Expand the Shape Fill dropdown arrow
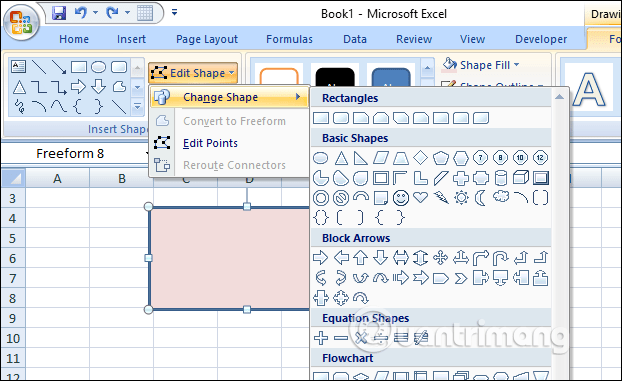This screenshot has height=381, width=622. tap(516, 64)
